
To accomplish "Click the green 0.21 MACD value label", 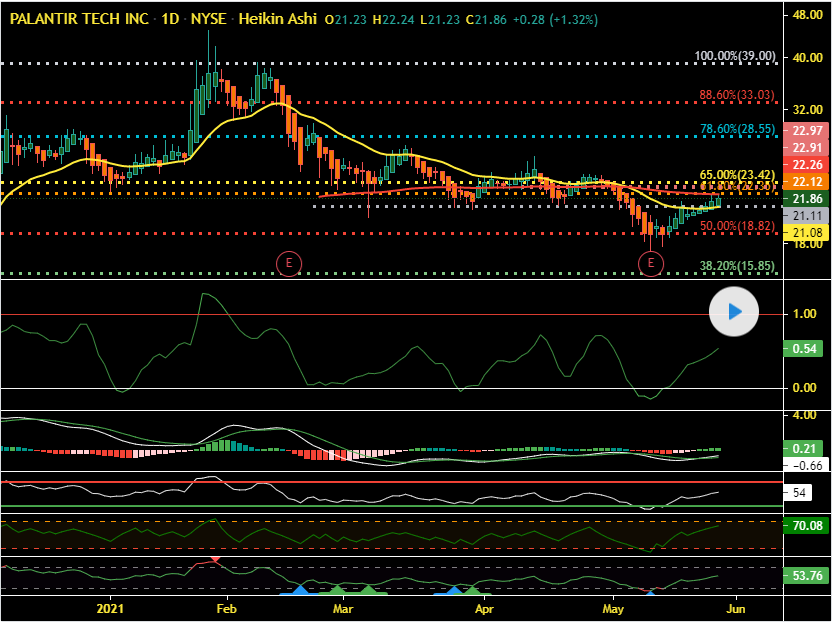I will click(803, 449).
